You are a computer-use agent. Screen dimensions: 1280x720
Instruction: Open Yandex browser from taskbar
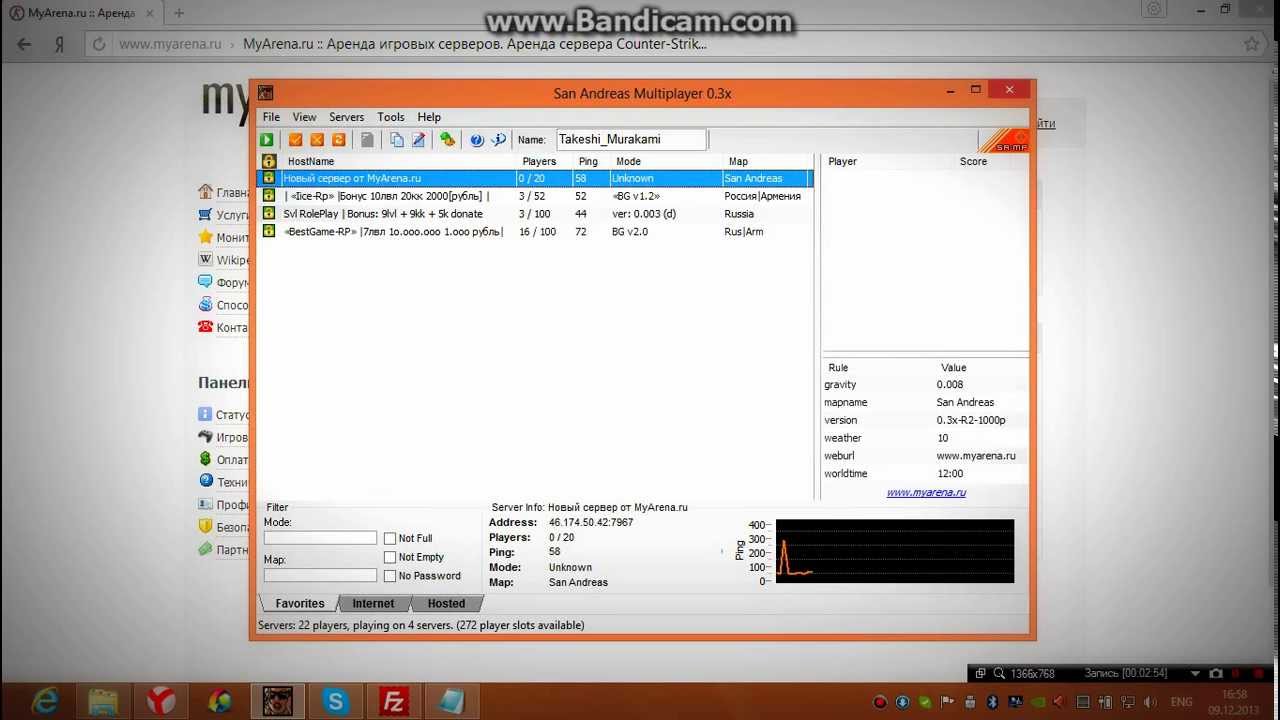click(x=160, y=701)
